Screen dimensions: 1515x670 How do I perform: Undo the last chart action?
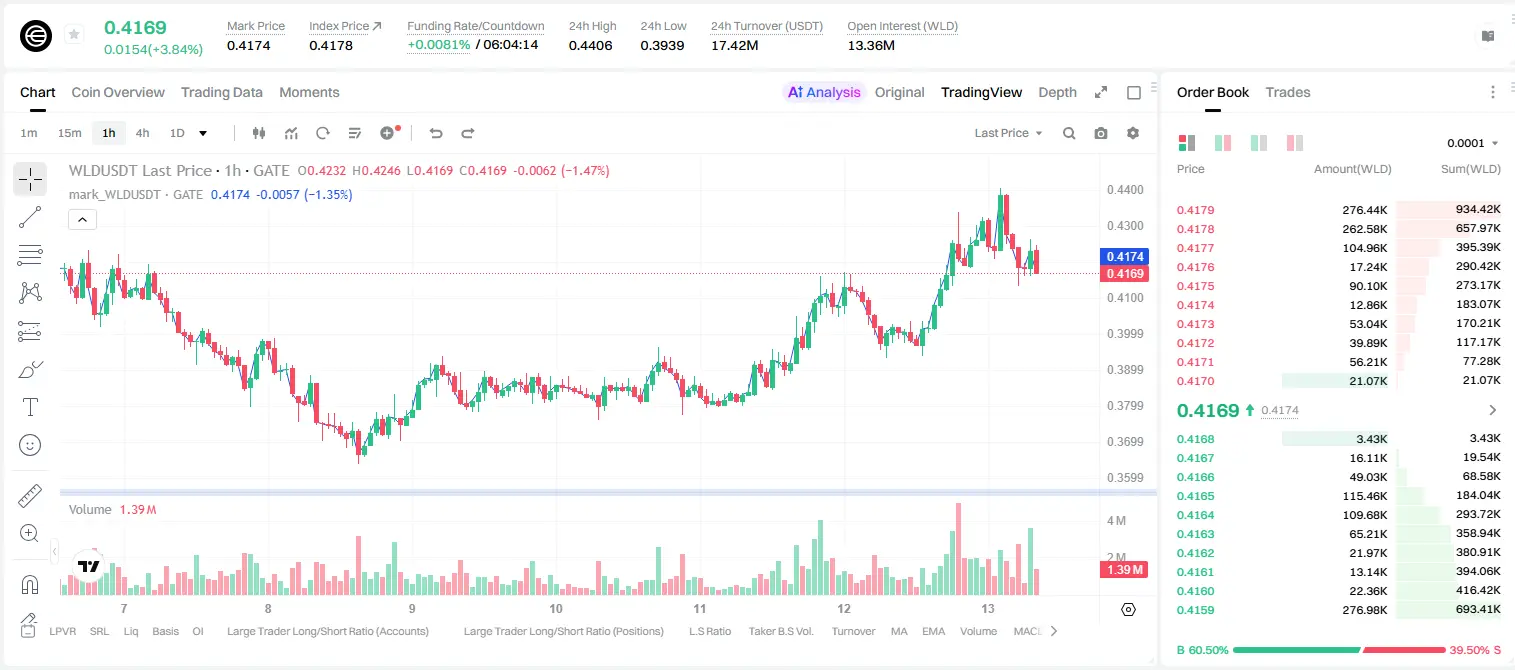tap(436, 133)
